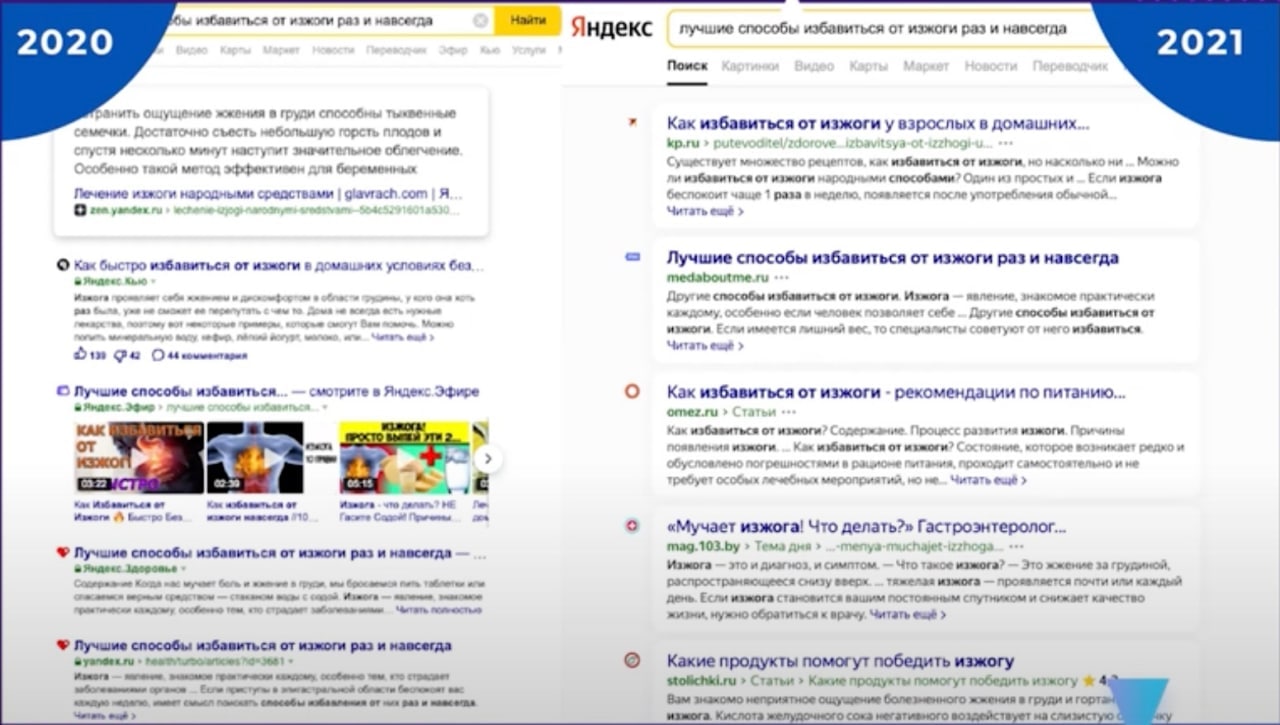Click 'Читать ещё' under the Яндекс.Кью snippet
Screen dimensions: 1280x725
click(402, 338)
